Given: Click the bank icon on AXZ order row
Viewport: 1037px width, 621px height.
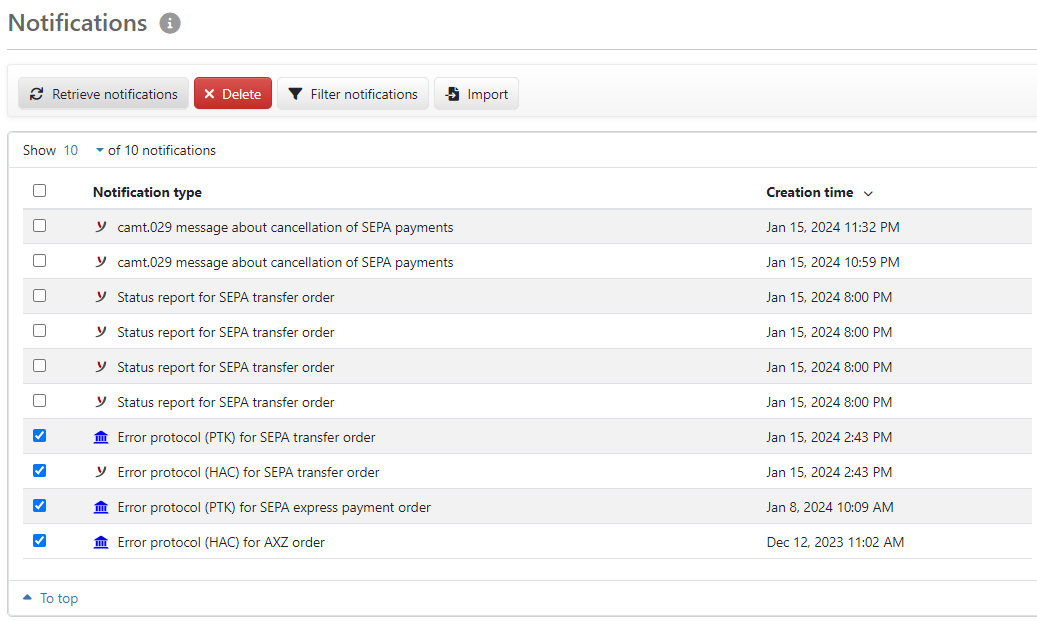Looking at the screenshot, I should pos(101,542).
